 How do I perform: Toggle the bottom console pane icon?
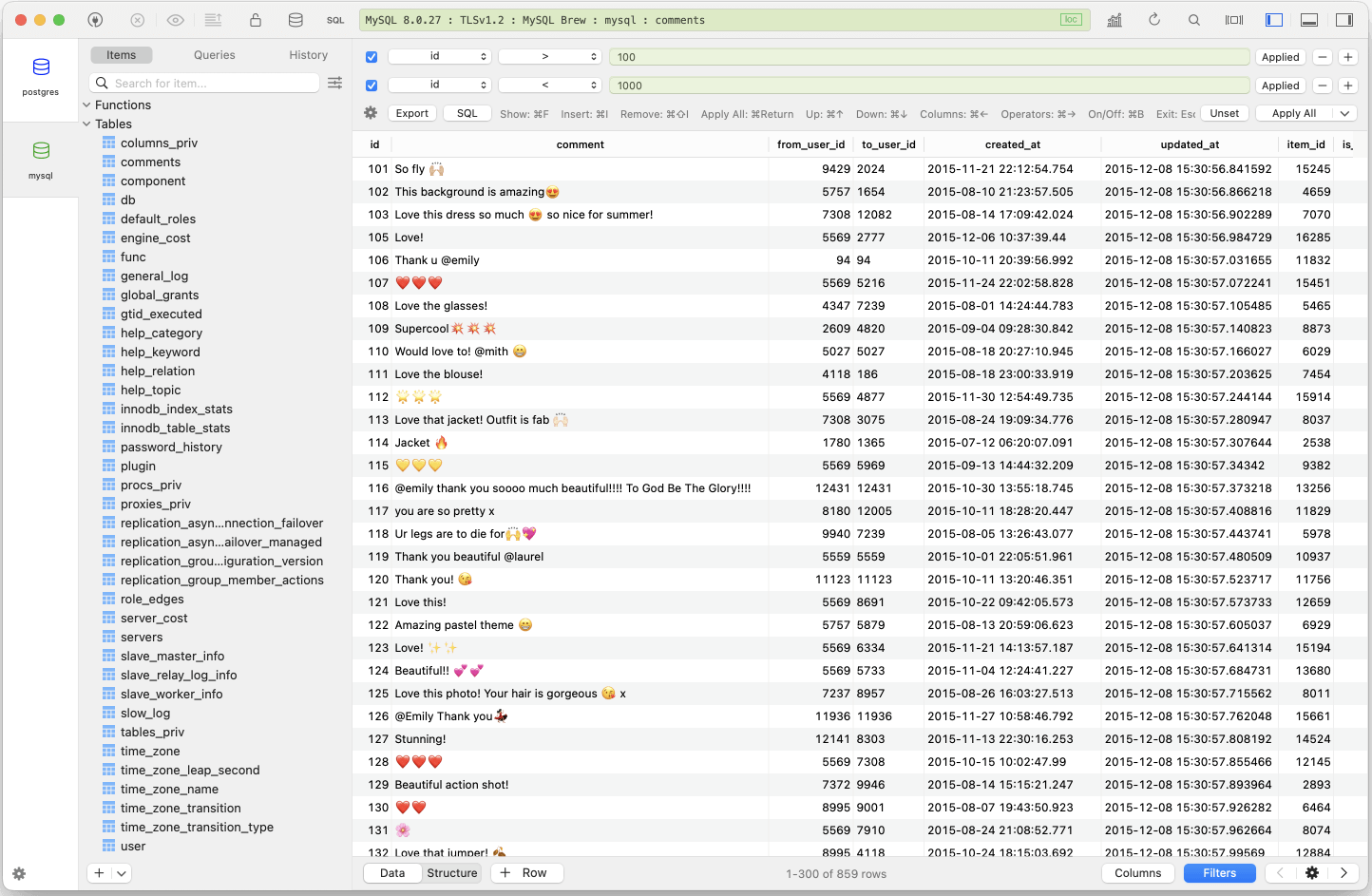[x=1309, y=20]
